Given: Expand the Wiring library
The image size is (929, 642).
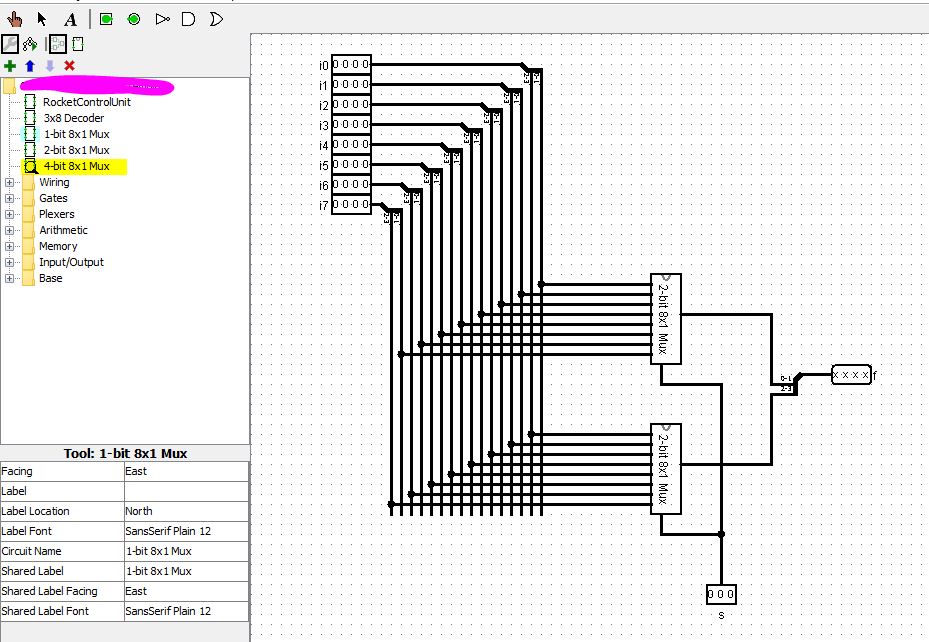Looking at the screenshot, I should pos(9,182).
